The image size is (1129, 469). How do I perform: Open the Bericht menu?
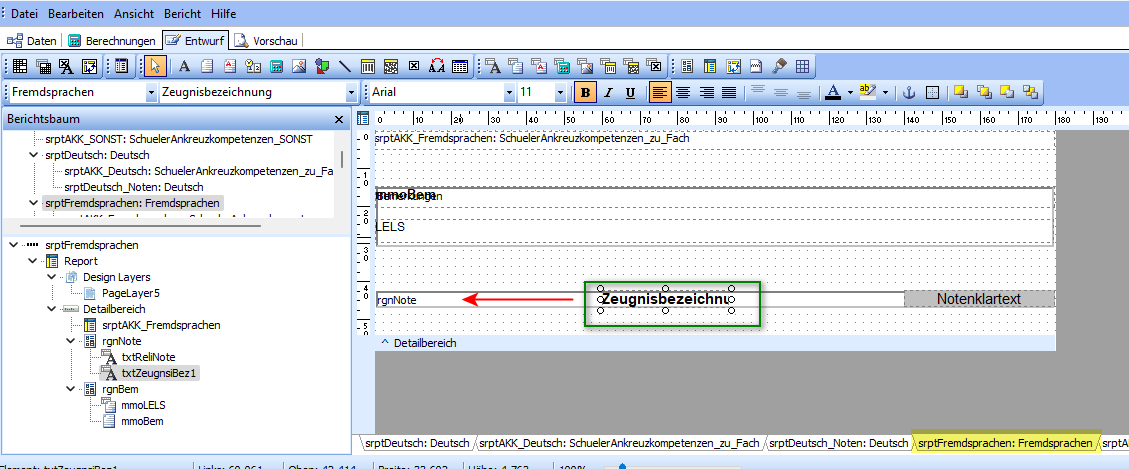(182, 16)
